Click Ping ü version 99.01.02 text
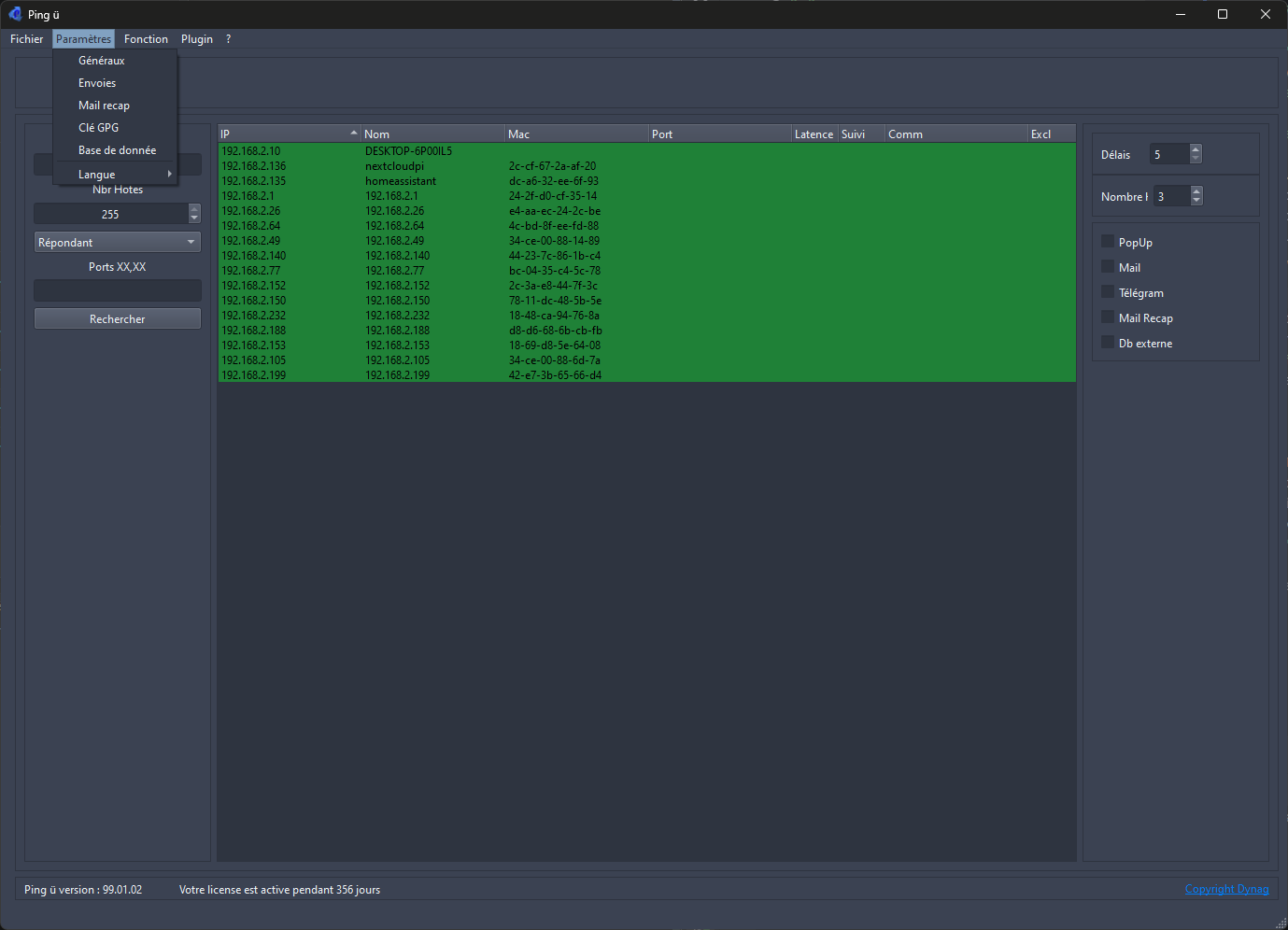Screen dimensions: 1288x930 (x=83, y=890)
